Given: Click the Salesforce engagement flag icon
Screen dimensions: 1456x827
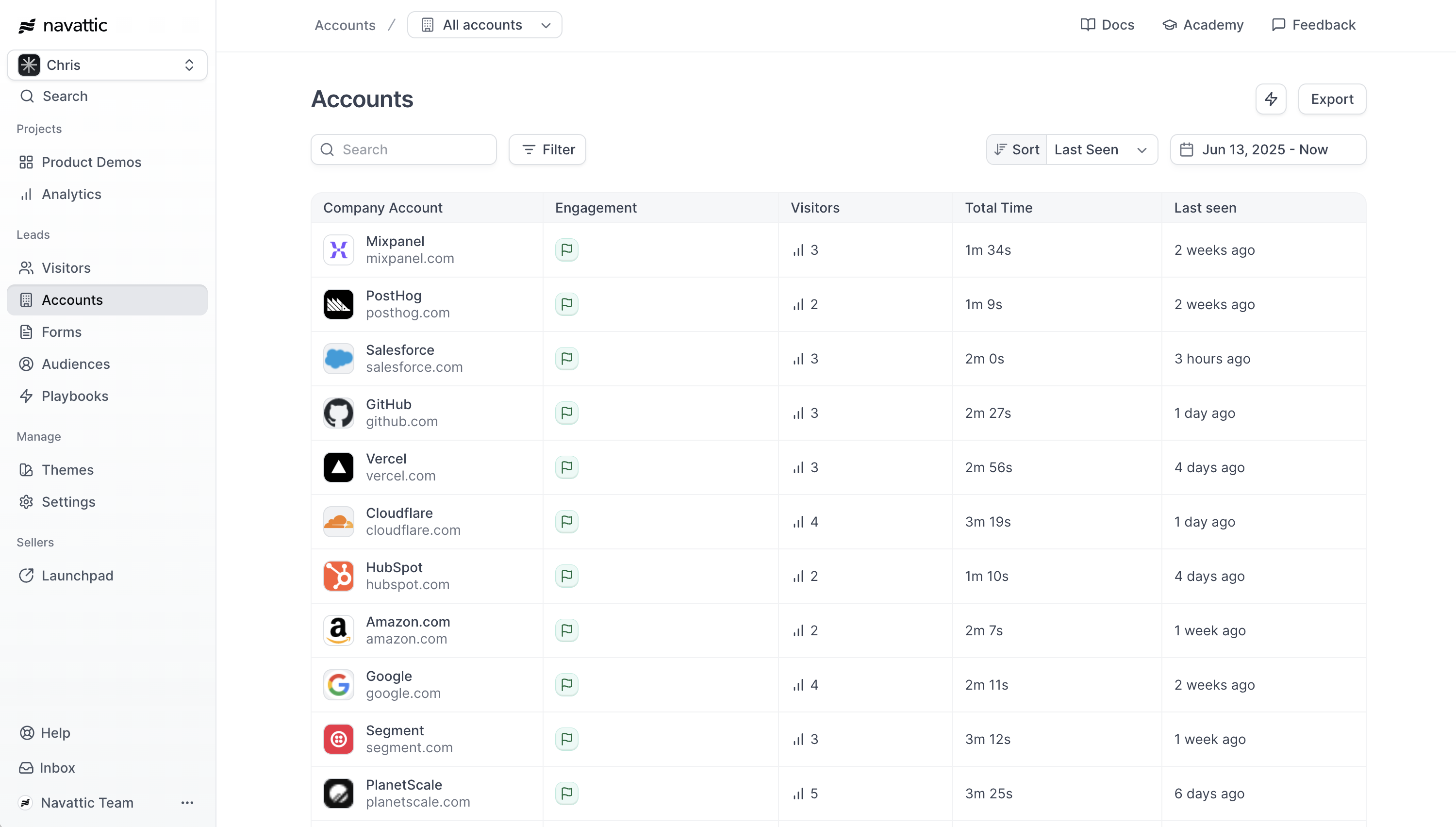Looking at the screenshot, I should [x=566, y=359].
